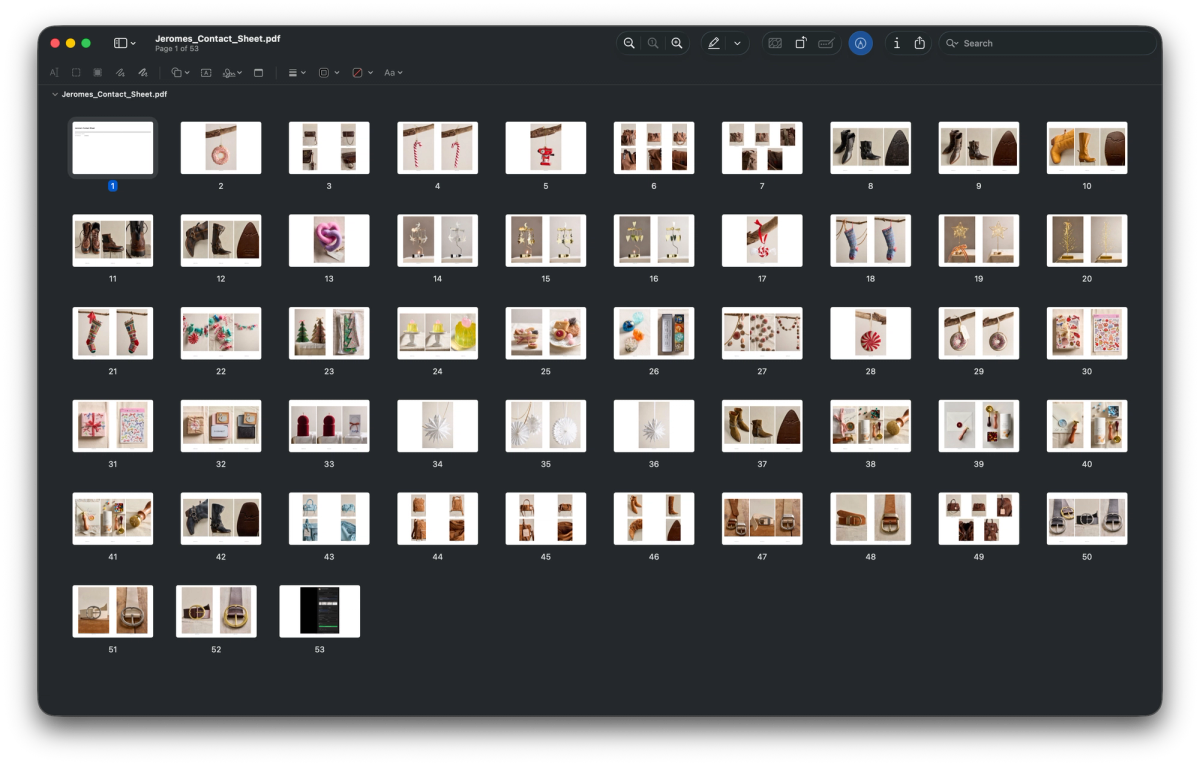Open the form filling tool
Image resolution: width=1200 pixels, height=766 pixels.
pyautogui.click(x=826, y=43)
